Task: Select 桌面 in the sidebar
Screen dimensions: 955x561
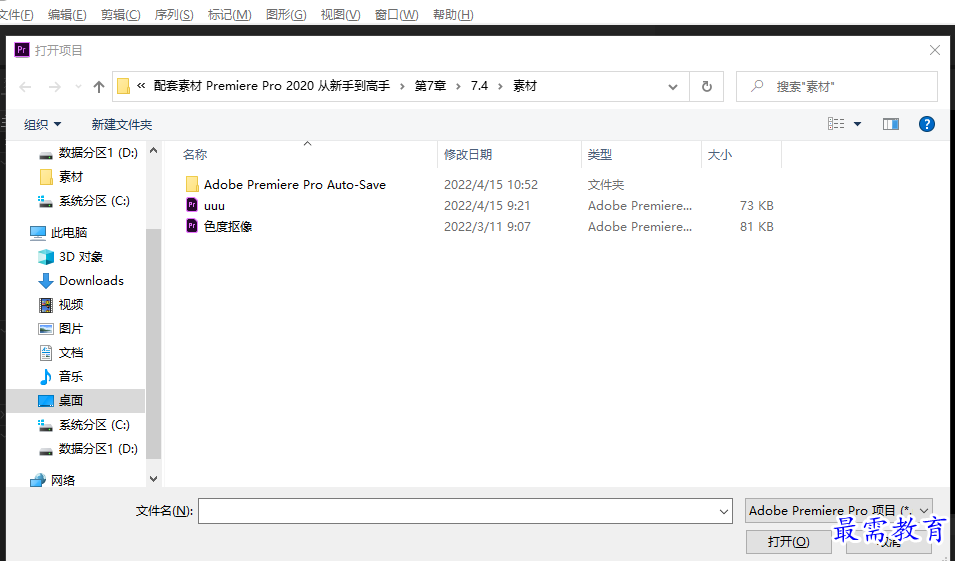Action: [x=76, y=401]
